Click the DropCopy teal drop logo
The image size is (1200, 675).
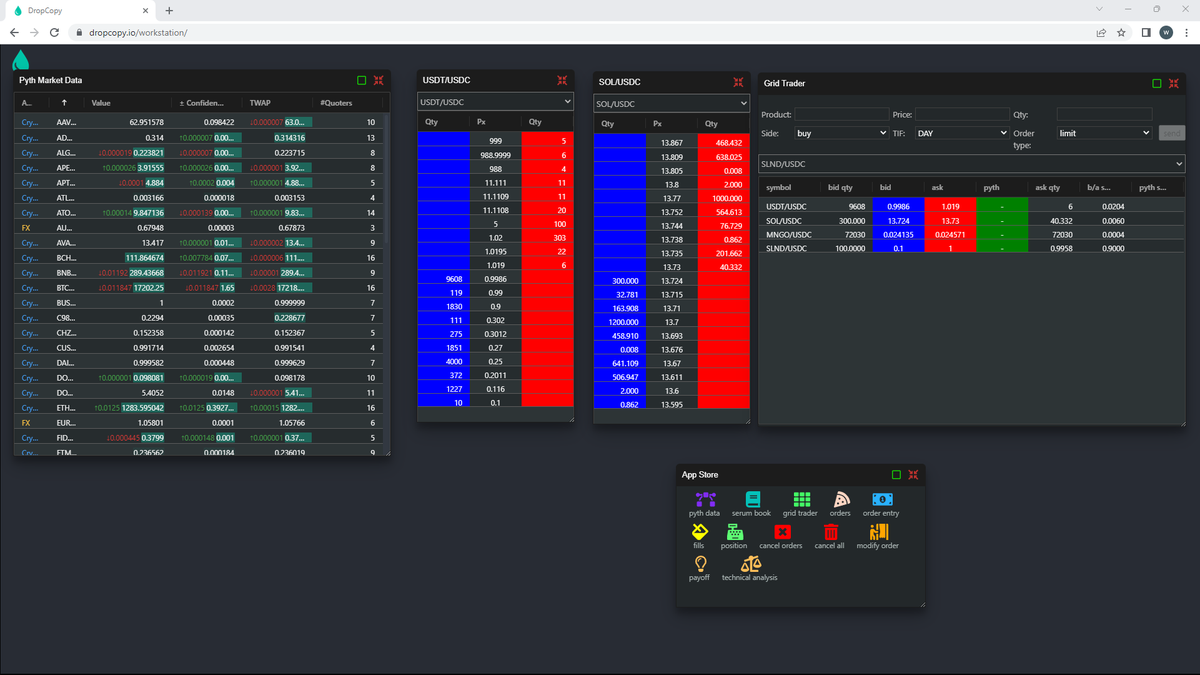point(20,59)
